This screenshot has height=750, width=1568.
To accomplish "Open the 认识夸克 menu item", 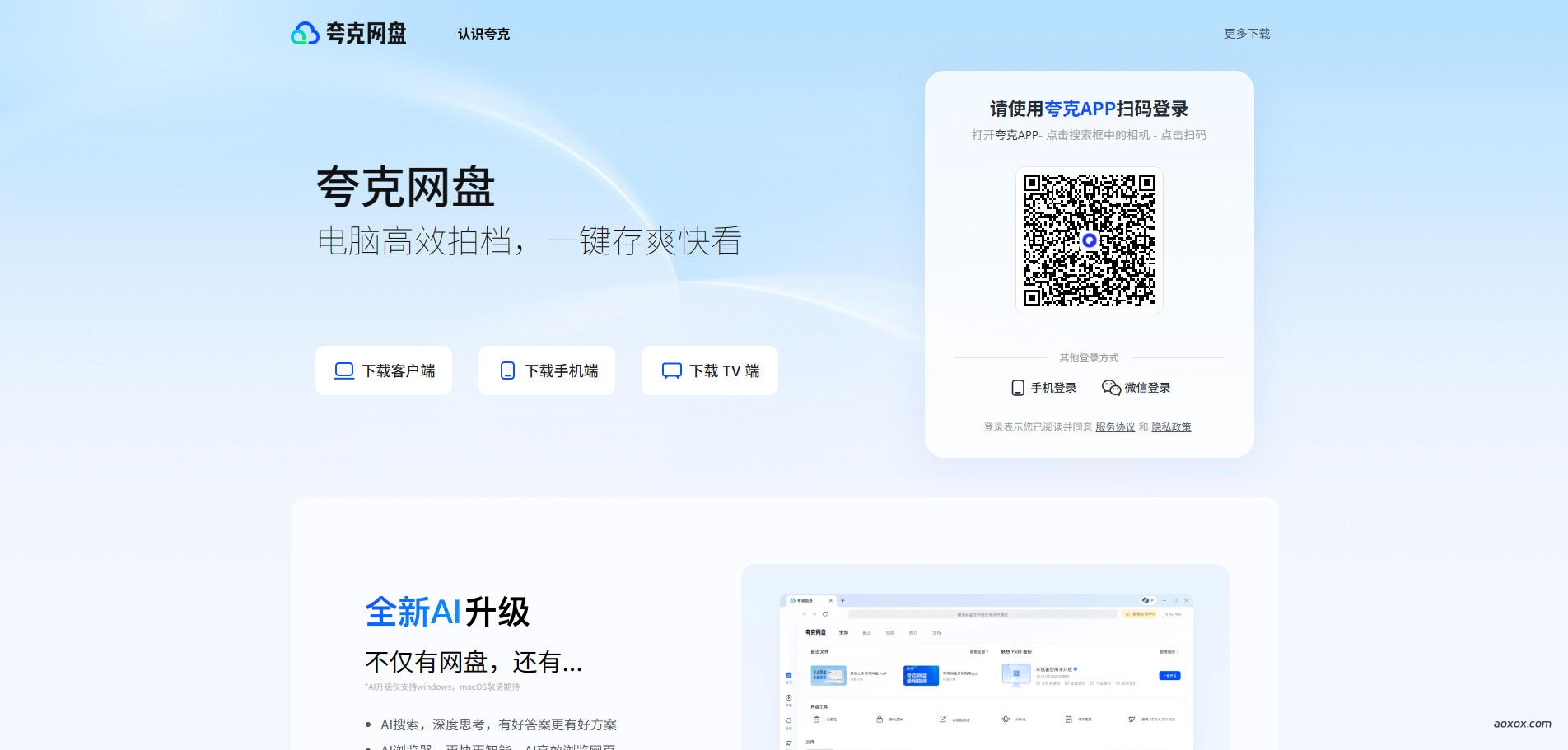I will coord(483,34).
